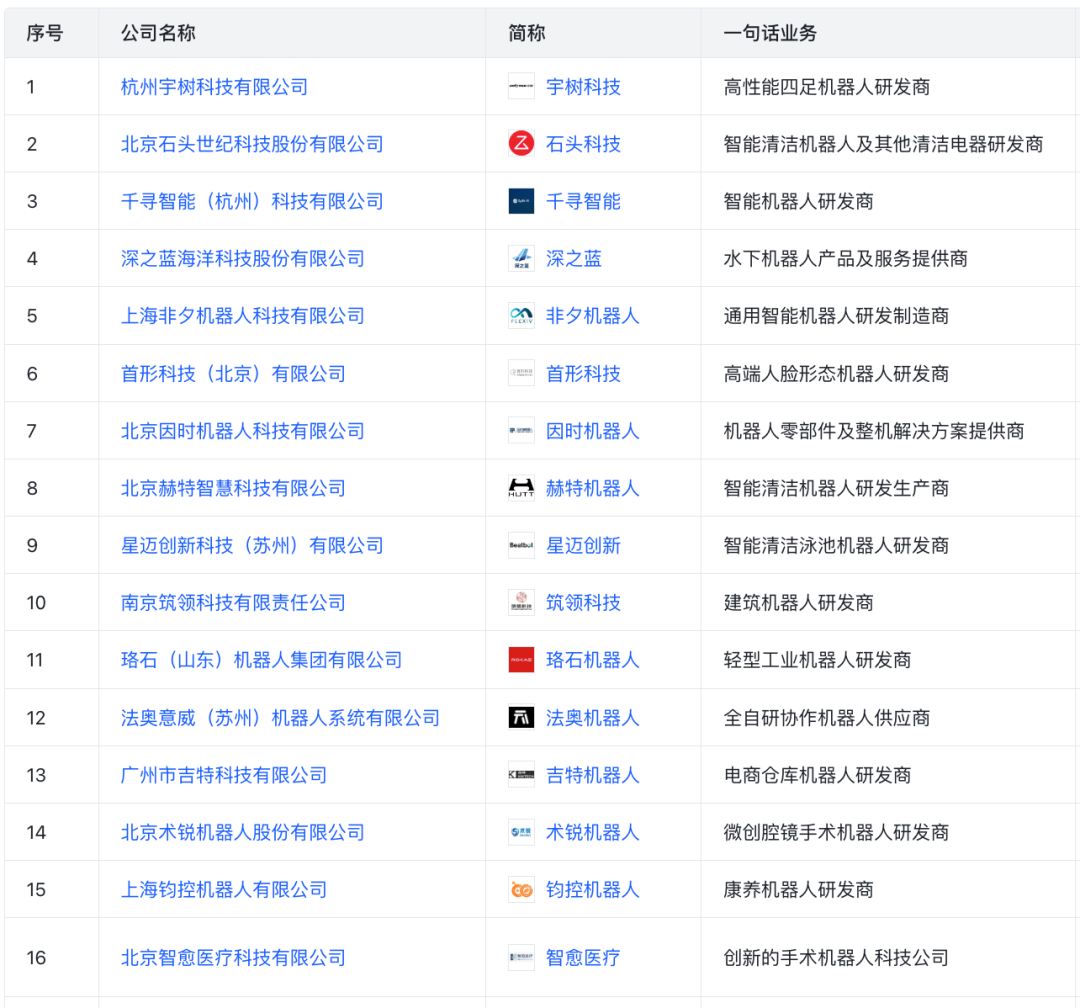Select the text 水下机器人产品及服务提供商

point(845,258)
